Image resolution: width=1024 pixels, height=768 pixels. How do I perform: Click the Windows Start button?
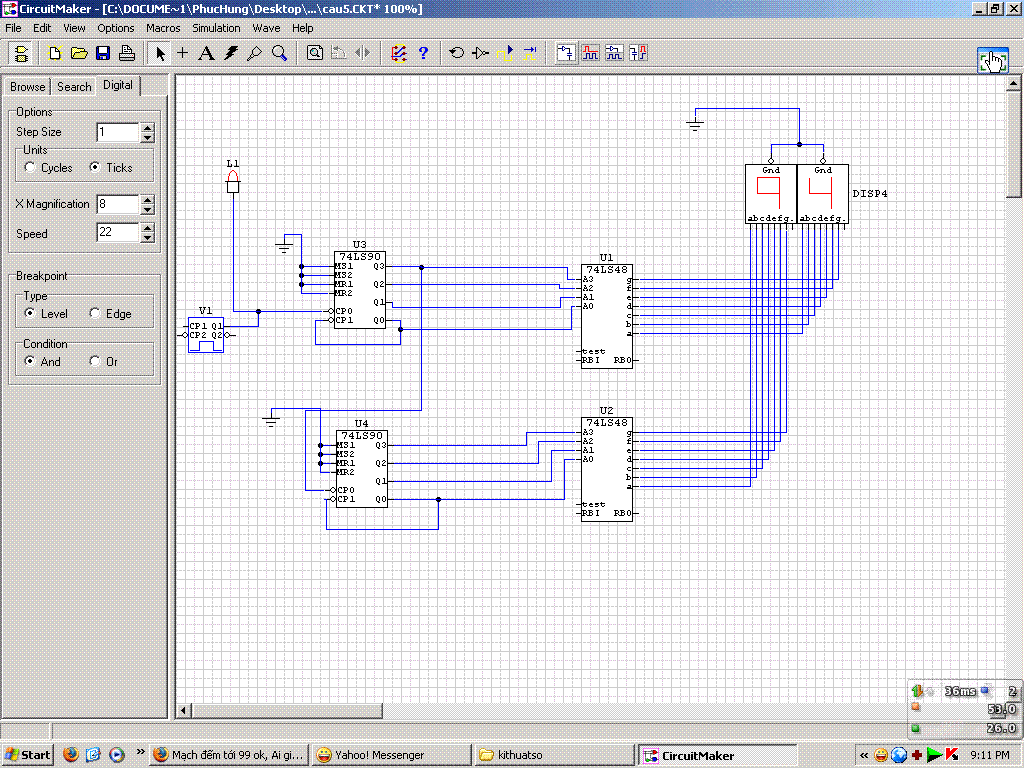pos(28,755)
